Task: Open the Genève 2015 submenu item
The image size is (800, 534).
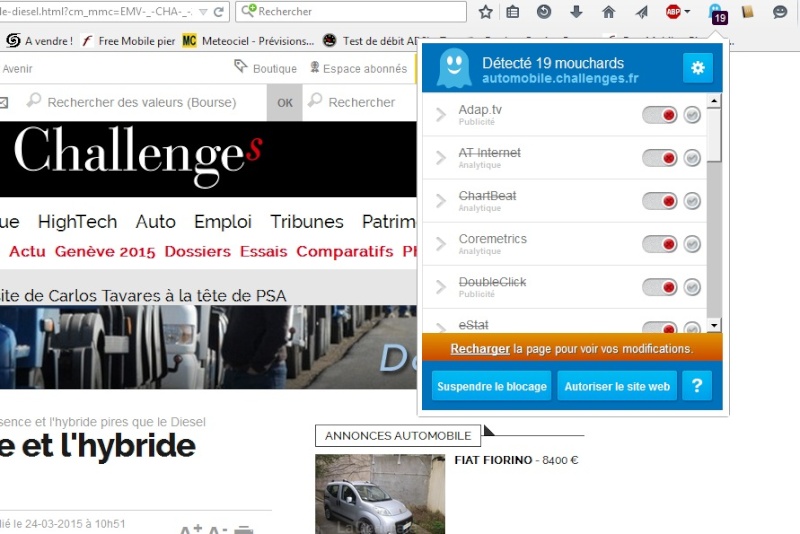Action: point(105,251)
